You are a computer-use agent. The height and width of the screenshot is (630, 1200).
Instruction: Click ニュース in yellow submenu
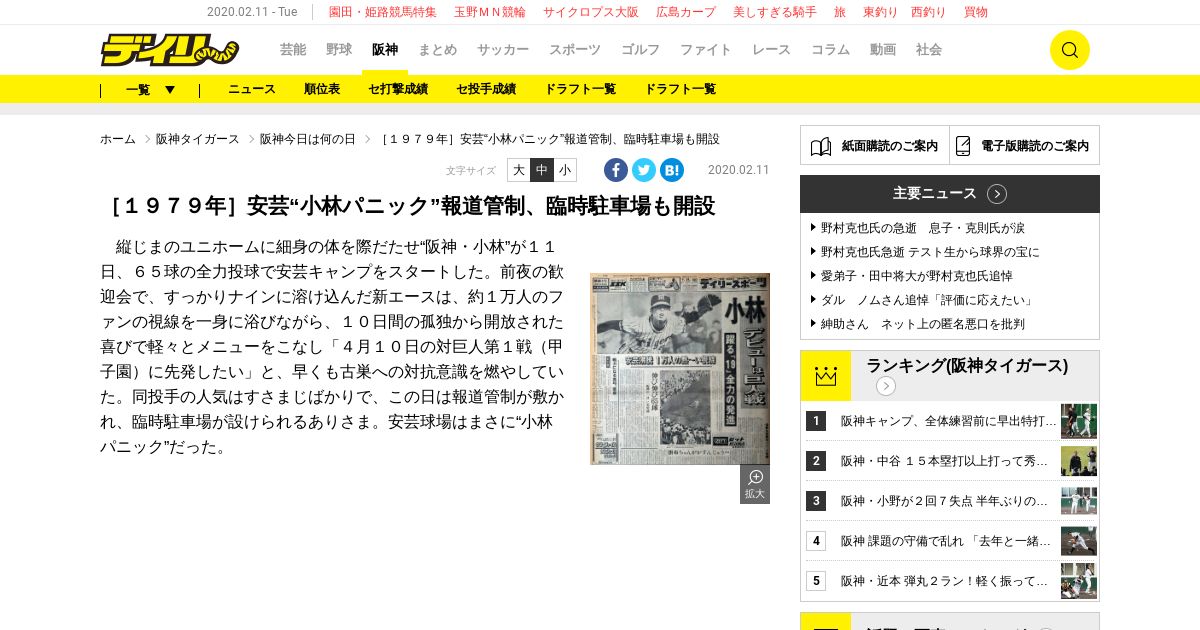252,89
